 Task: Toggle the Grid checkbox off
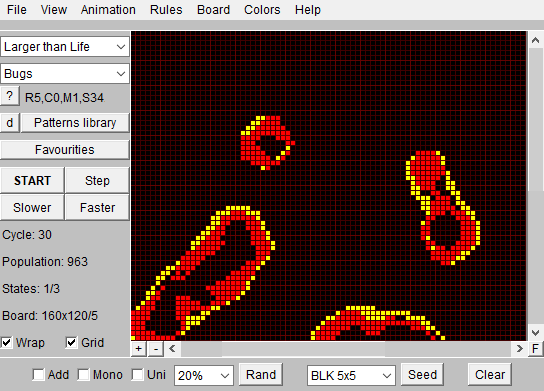[71, 343]
